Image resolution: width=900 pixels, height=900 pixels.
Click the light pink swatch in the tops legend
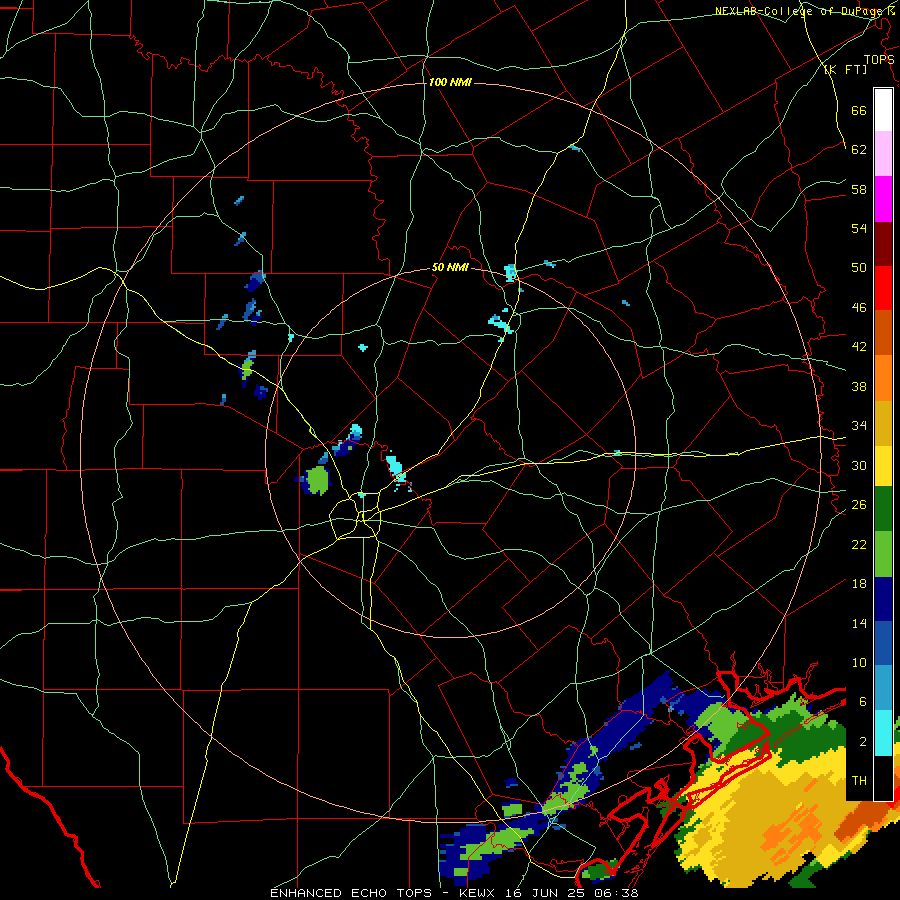tap(883, 154)
